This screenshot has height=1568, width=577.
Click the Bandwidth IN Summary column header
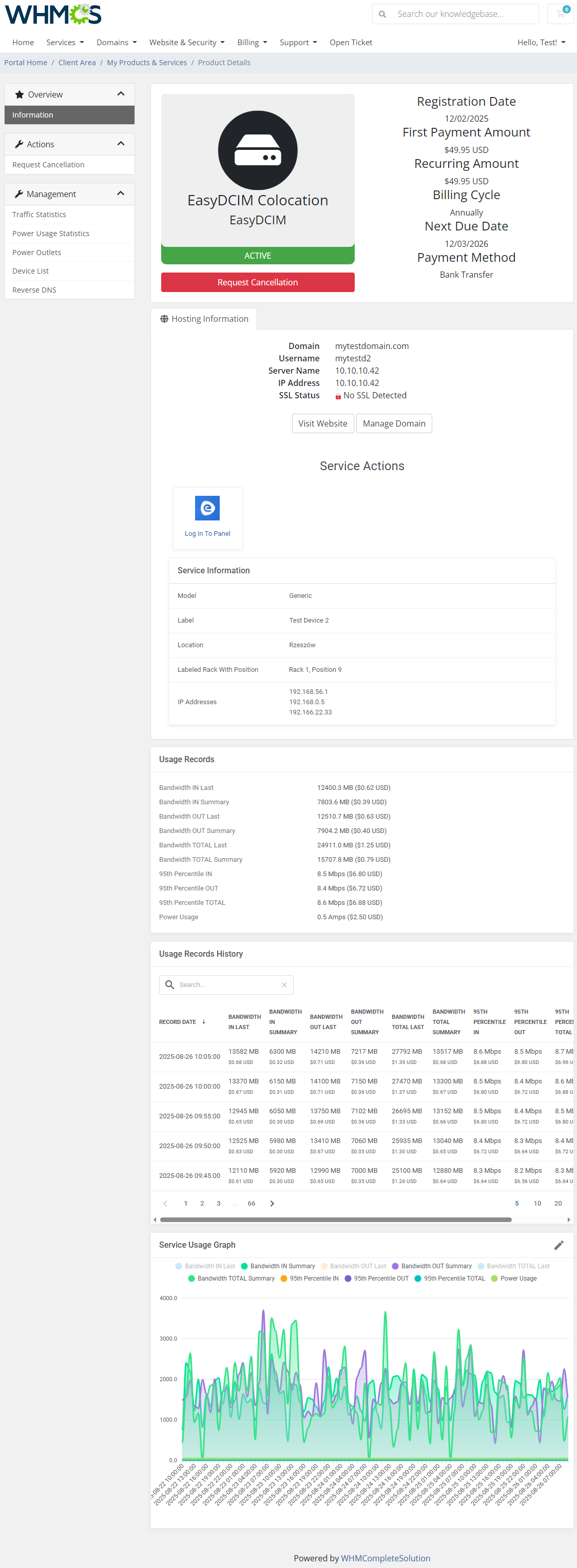(x=285, y=1022)
